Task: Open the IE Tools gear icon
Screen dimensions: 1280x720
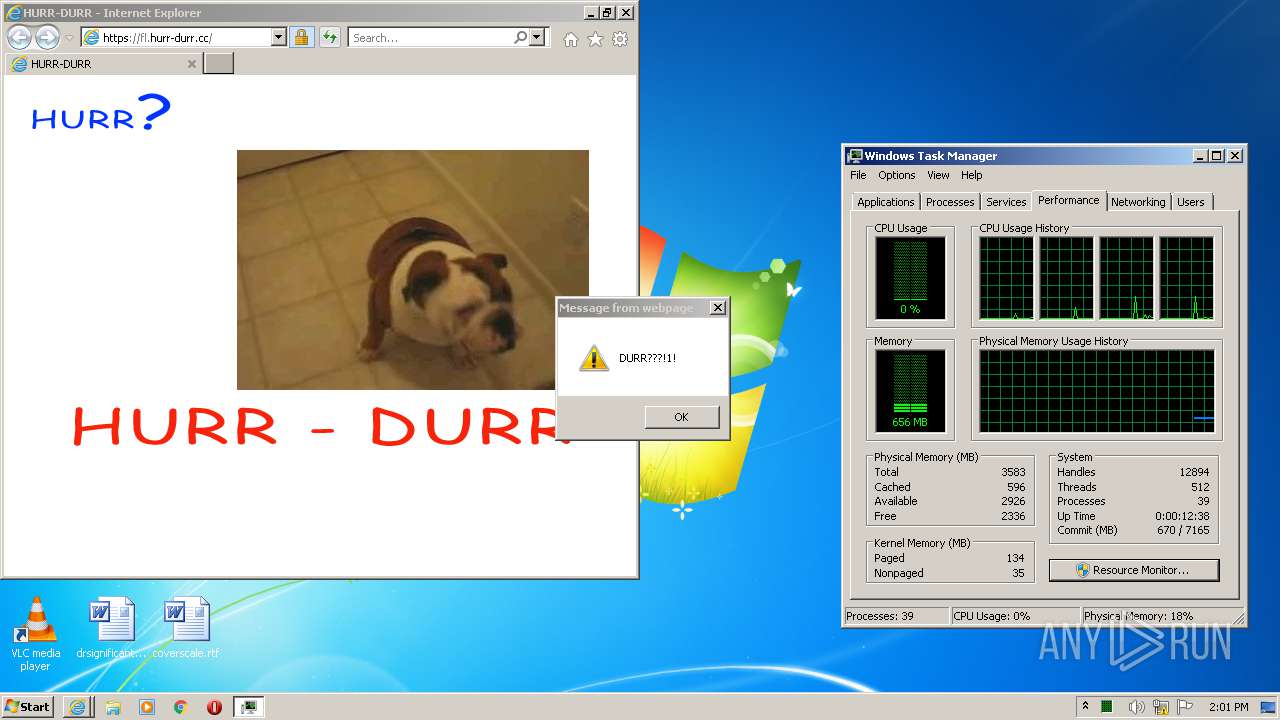Action: [x=620, y=39]
